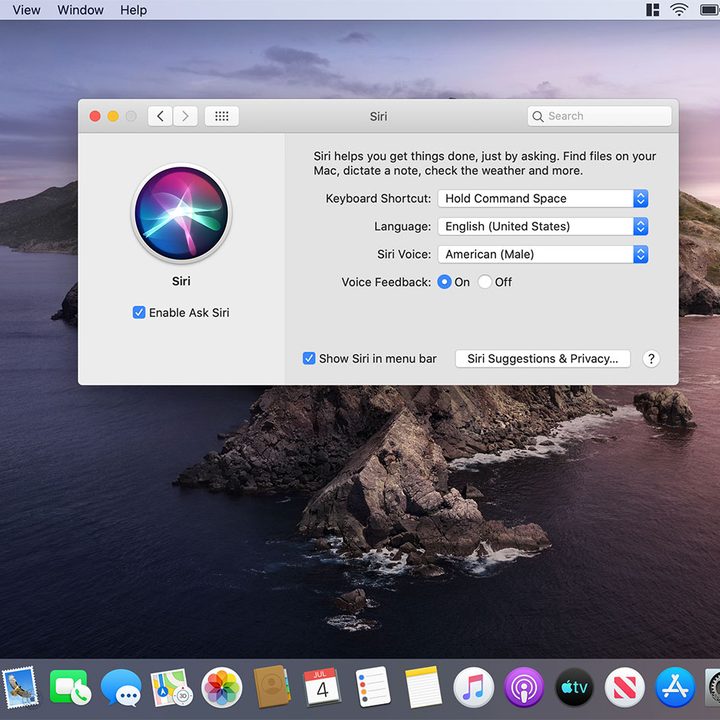Open the Help menu
Screen dimensions: 720x720
(x=134, y=10)
